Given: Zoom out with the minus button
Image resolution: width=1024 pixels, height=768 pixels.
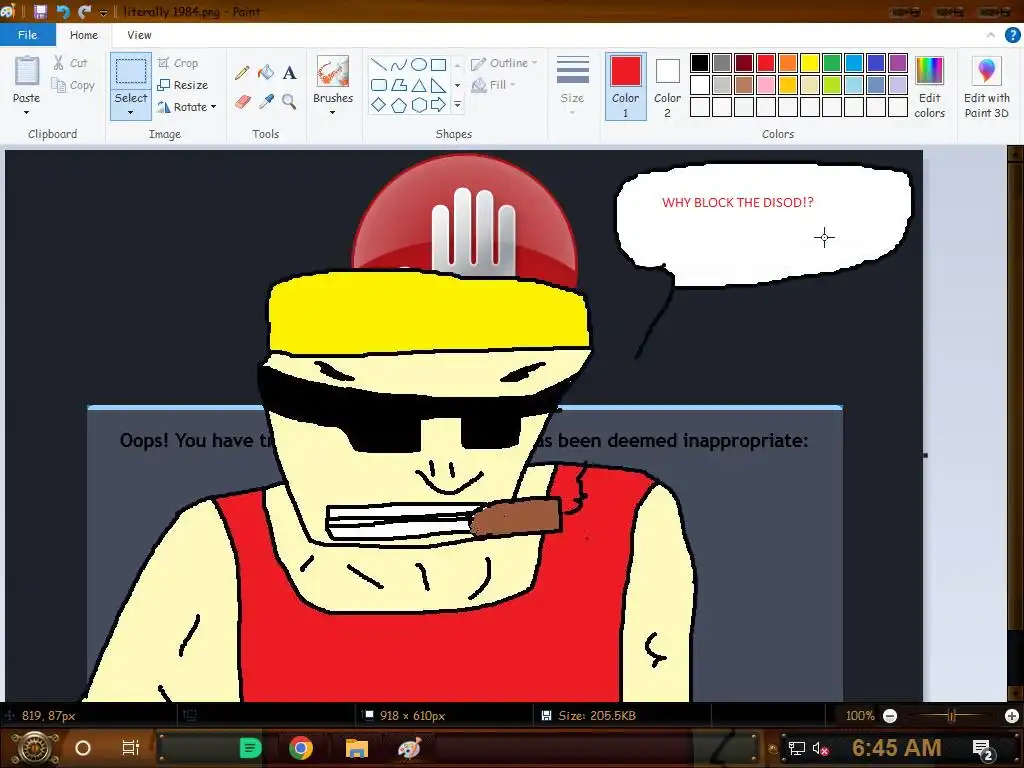Looking at the screenshot, I should click(x=889, y=716).
